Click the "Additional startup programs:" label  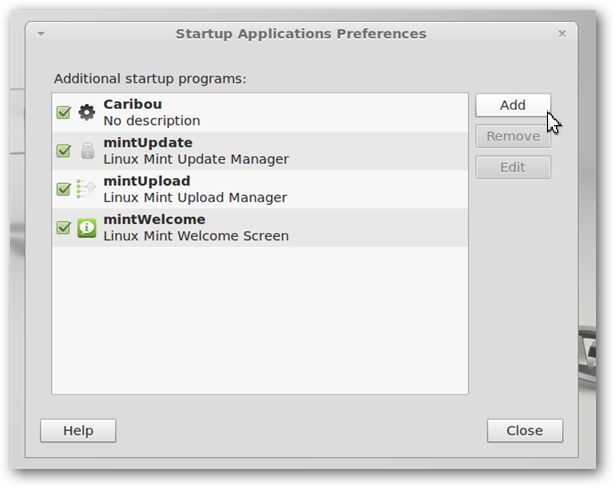[150, 79]
